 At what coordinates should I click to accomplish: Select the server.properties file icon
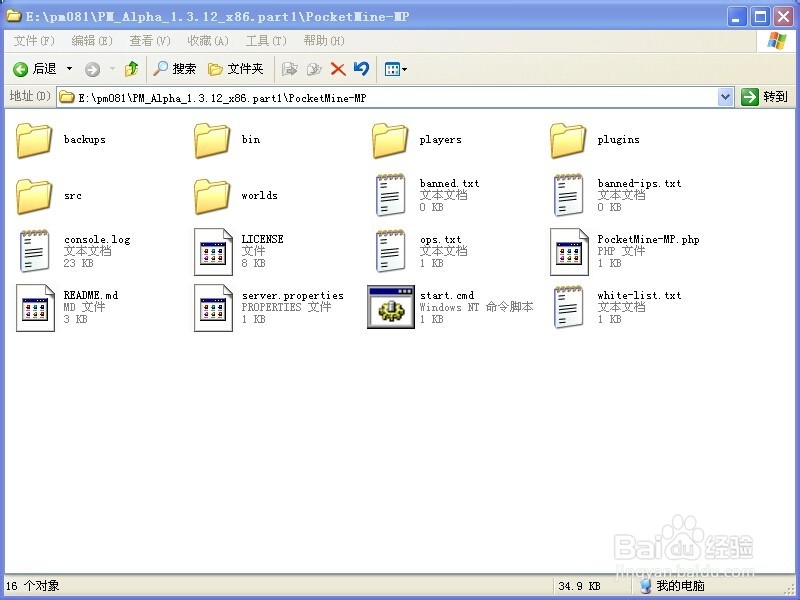tap(213, 308)
